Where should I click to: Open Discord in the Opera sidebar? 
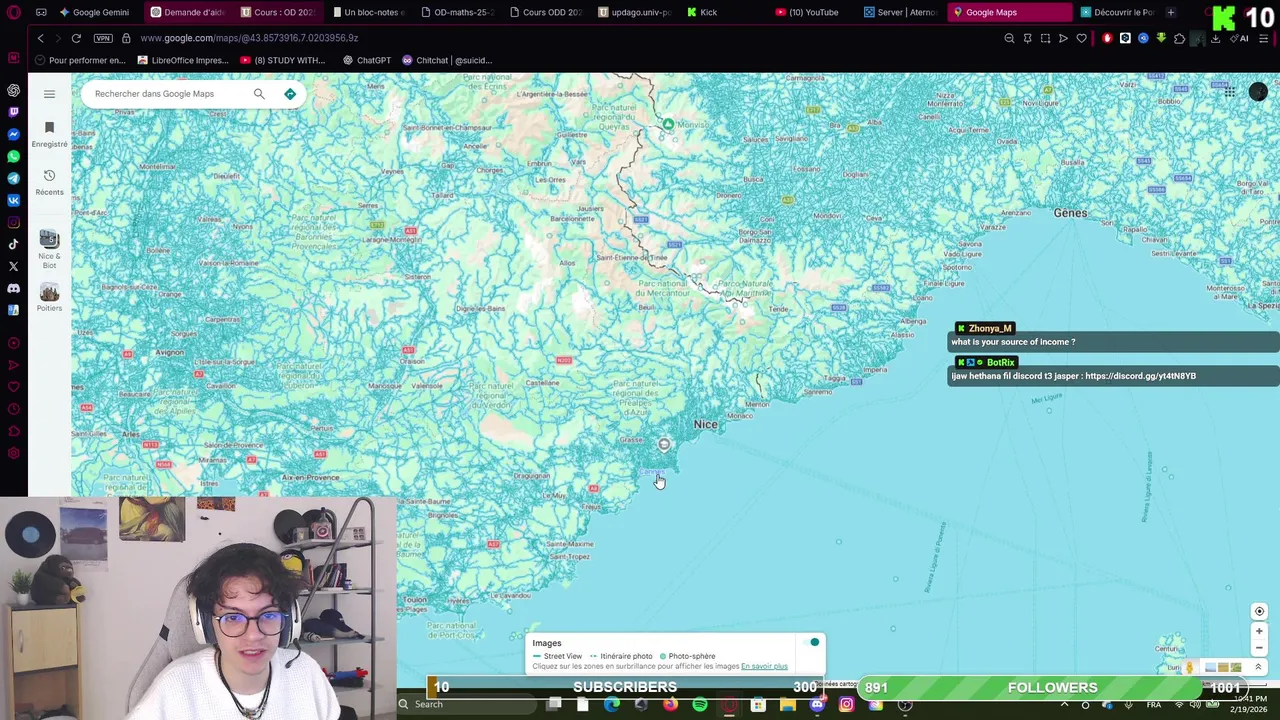13,288
